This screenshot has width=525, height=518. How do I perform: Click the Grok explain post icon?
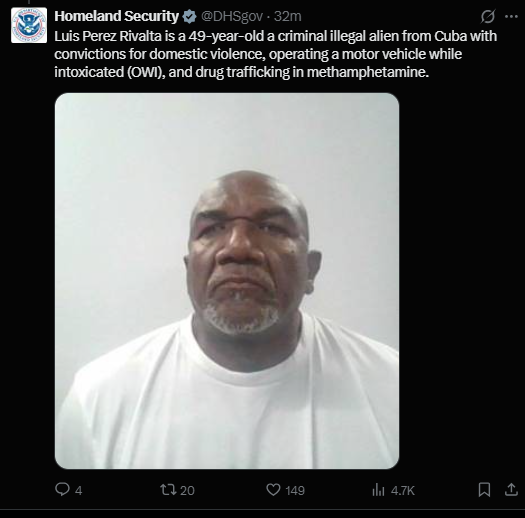(x=488, y=16)
